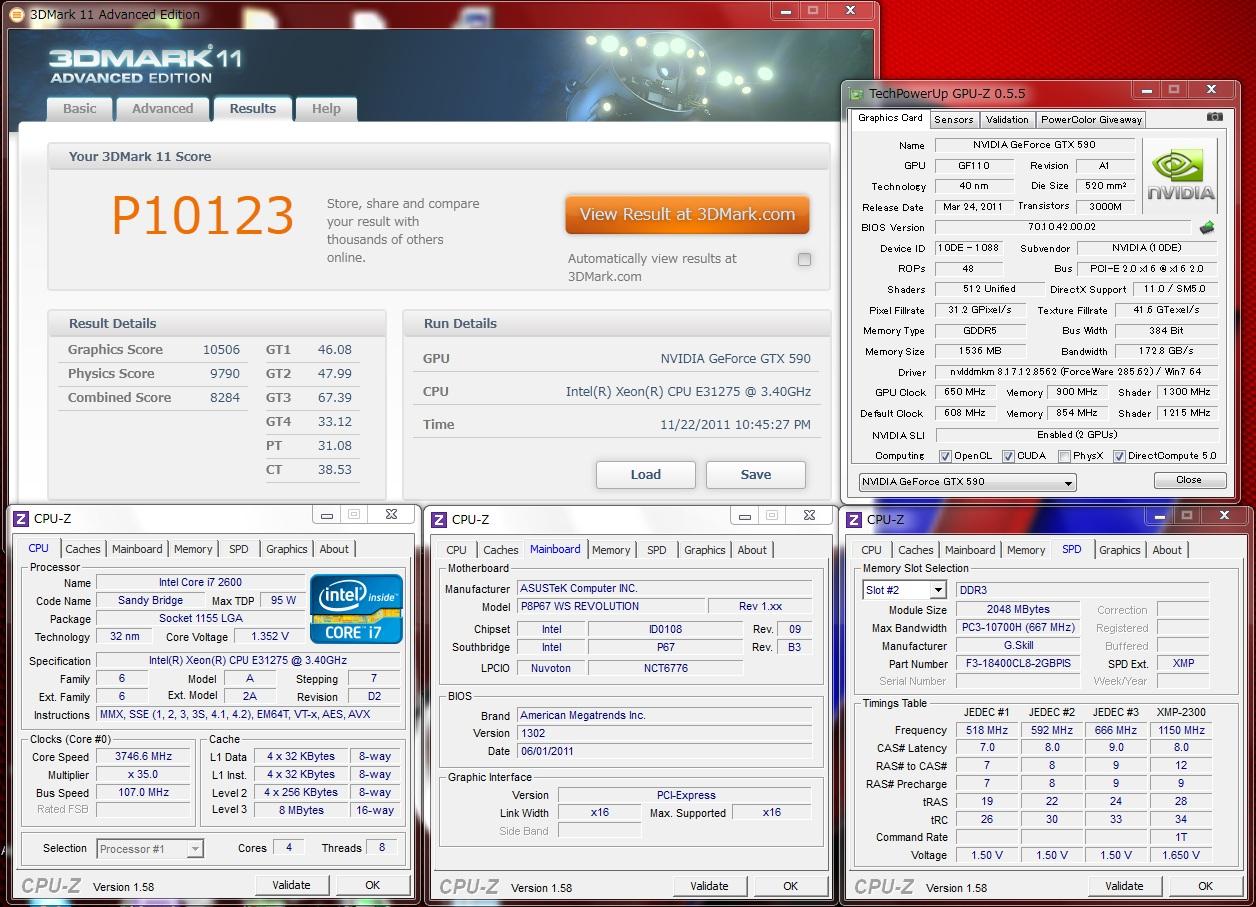The image size is (1256, 907).
Task: Click the Intel Core i7 logo badge
Action: (x=356, y=608)
